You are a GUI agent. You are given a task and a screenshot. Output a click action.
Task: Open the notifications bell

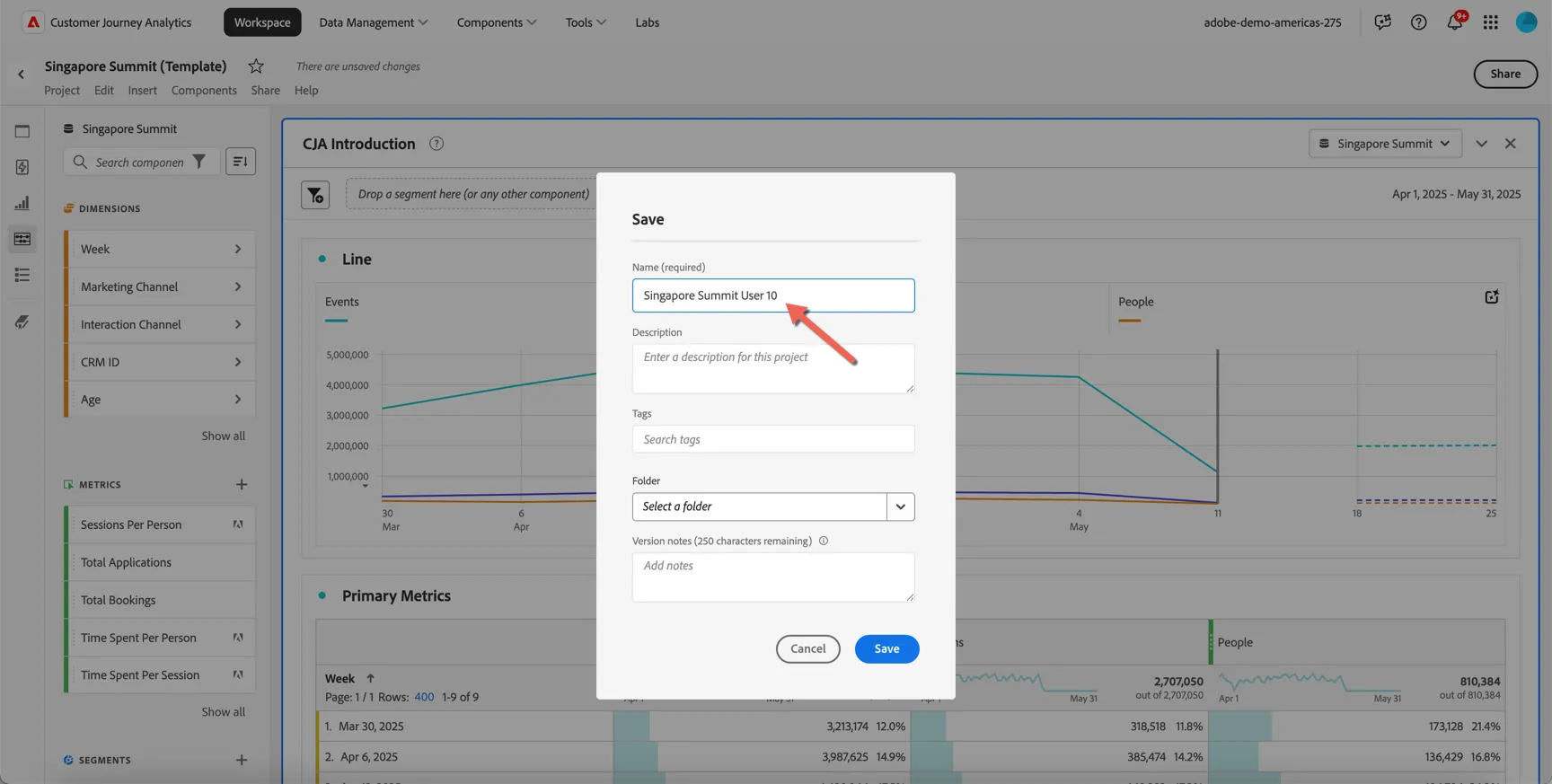point(1454,22)
